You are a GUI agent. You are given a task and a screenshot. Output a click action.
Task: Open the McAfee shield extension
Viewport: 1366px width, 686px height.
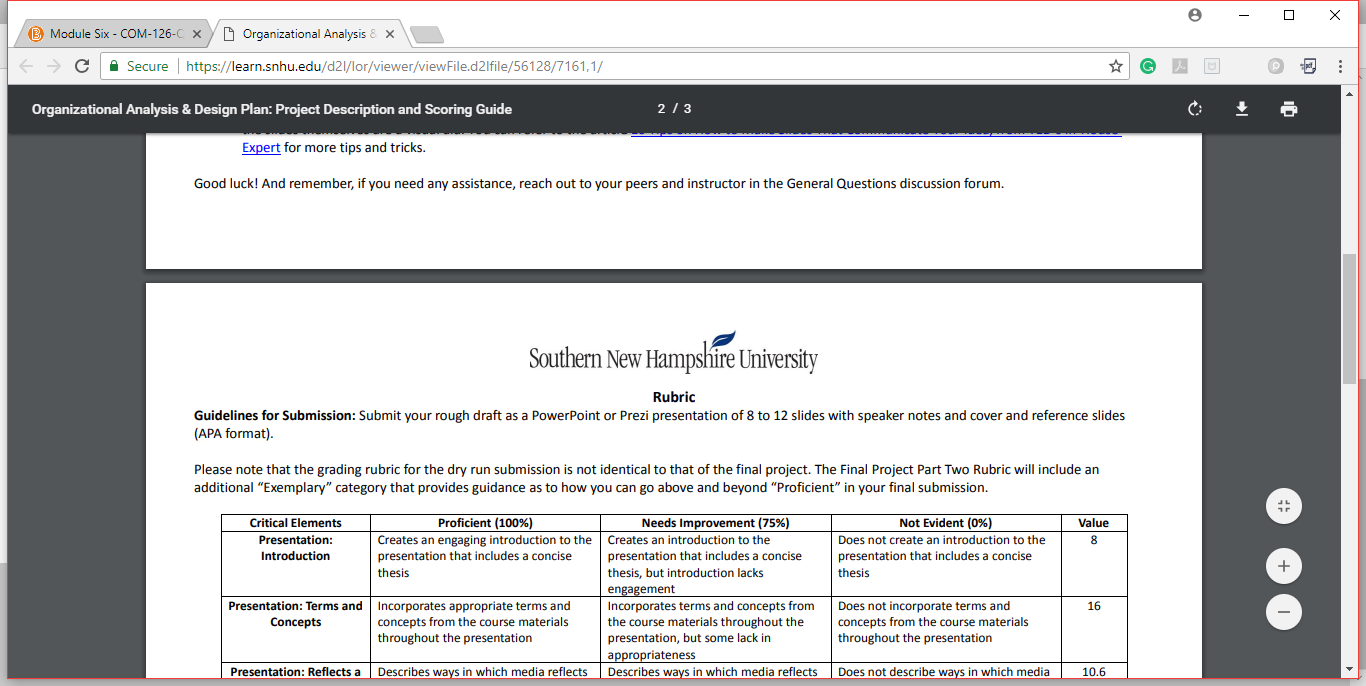[x=1212, y=66]
